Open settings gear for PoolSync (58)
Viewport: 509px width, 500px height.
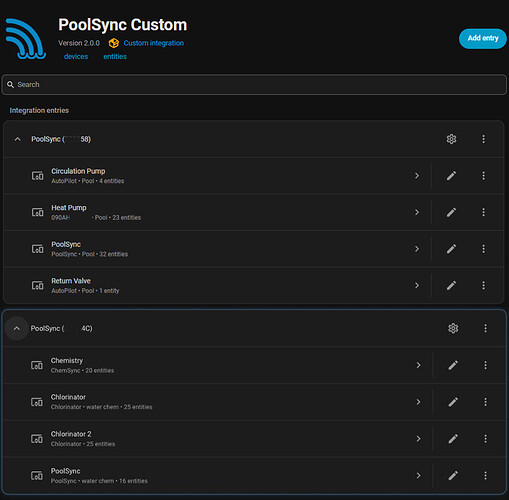[451, 139]
